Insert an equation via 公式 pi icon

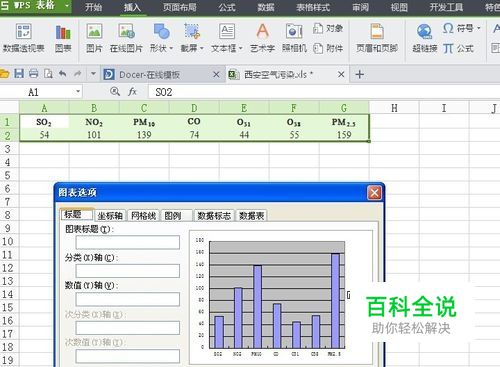(x=458, y=49)
